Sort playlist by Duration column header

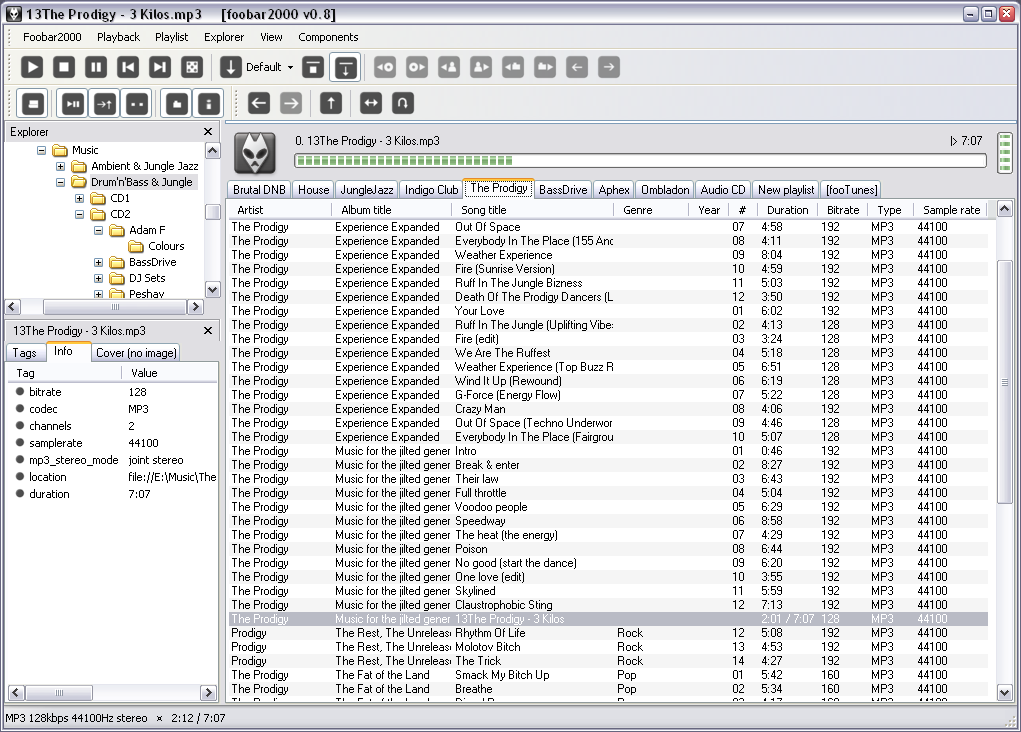click(x=787, y=210)
